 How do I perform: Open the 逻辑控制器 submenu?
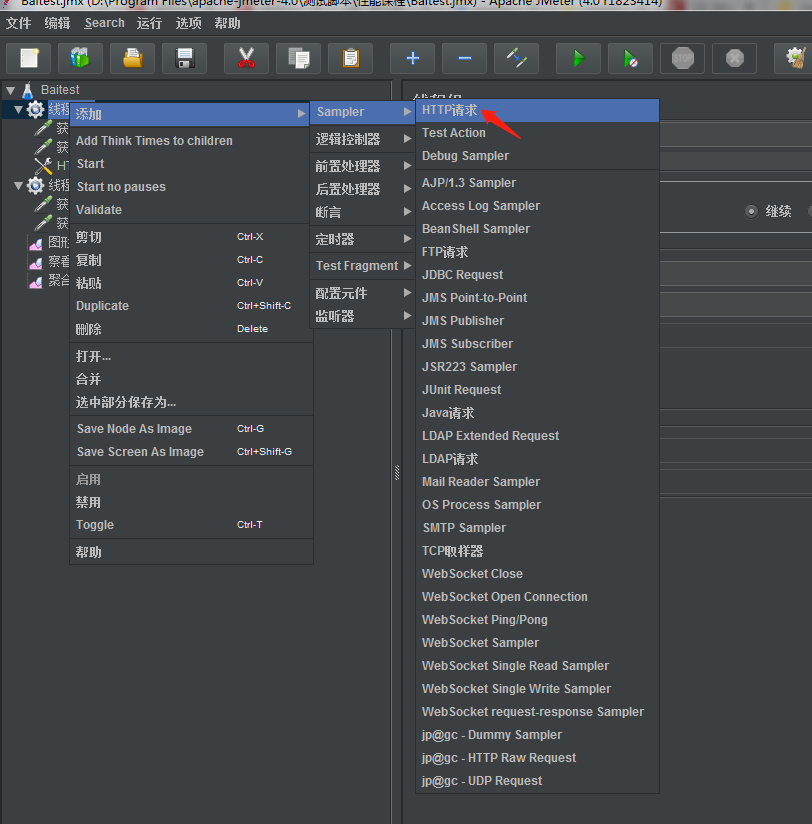pos(363,139)
